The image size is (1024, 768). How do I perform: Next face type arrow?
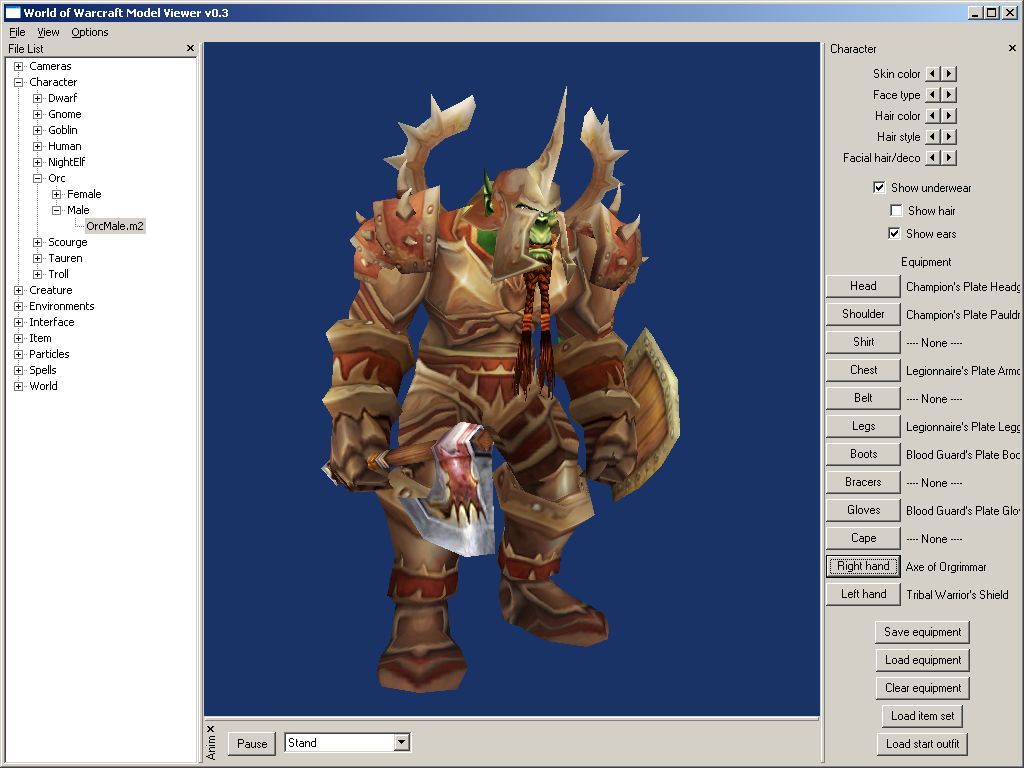point(949,95)
